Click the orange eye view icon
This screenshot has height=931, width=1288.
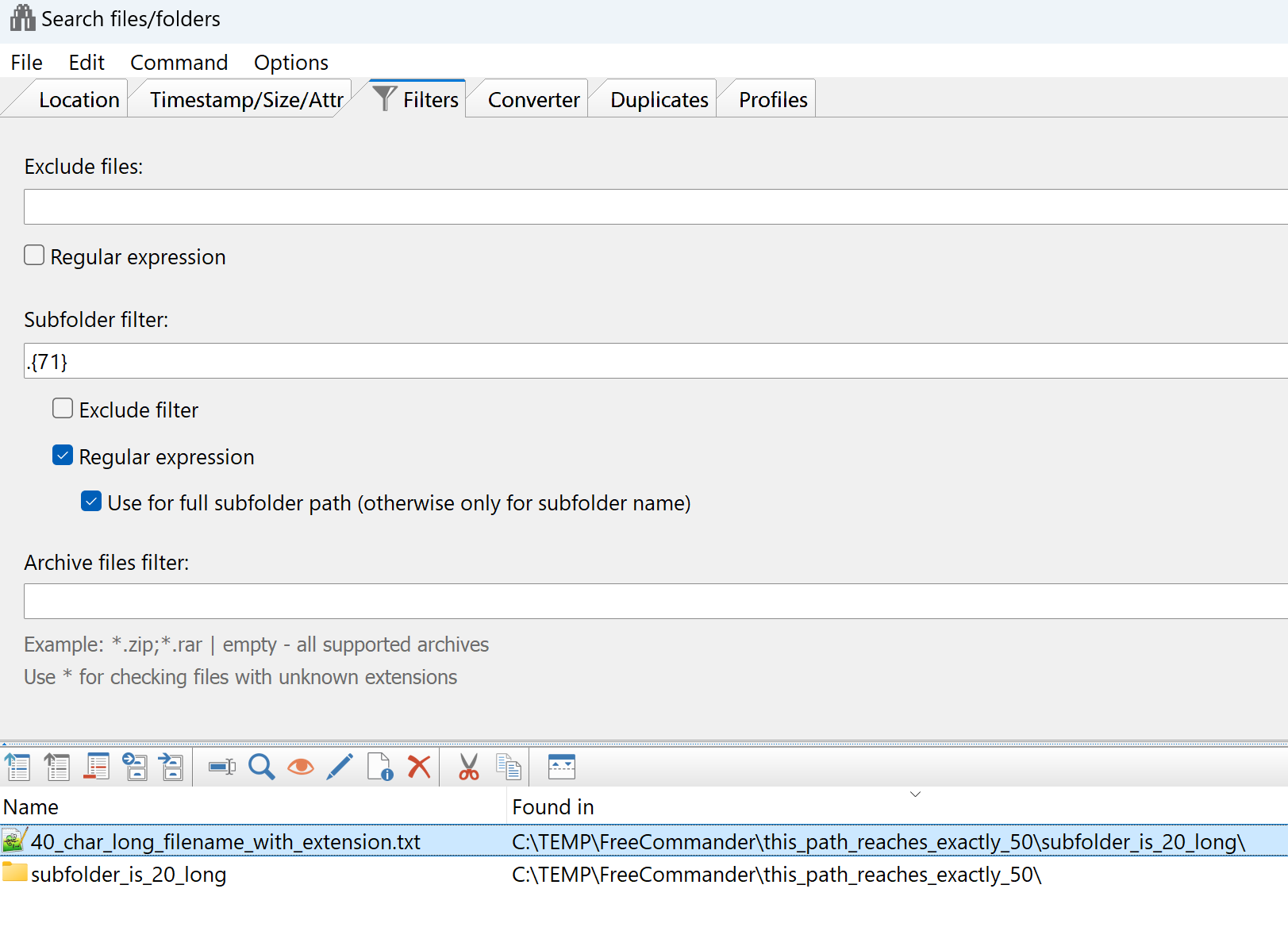301,767
